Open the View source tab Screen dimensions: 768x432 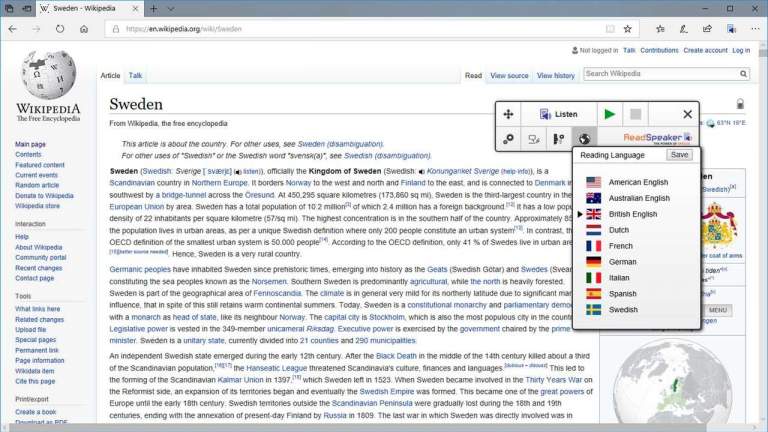click(509, 75)
